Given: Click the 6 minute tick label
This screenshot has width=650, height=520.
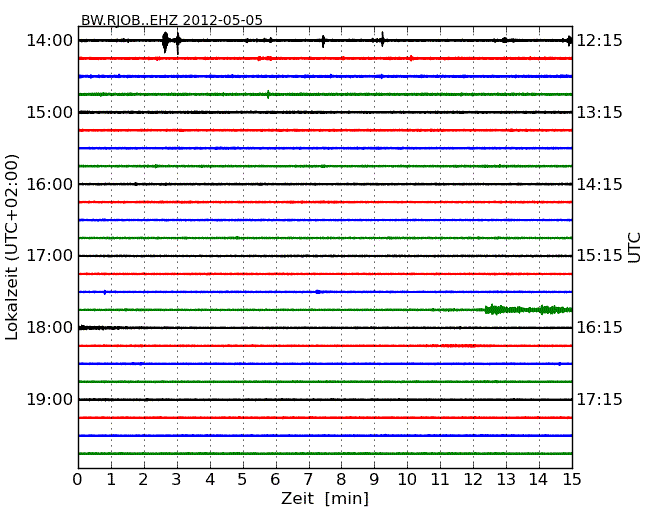Looking at the screenshot, I should 275,480.
